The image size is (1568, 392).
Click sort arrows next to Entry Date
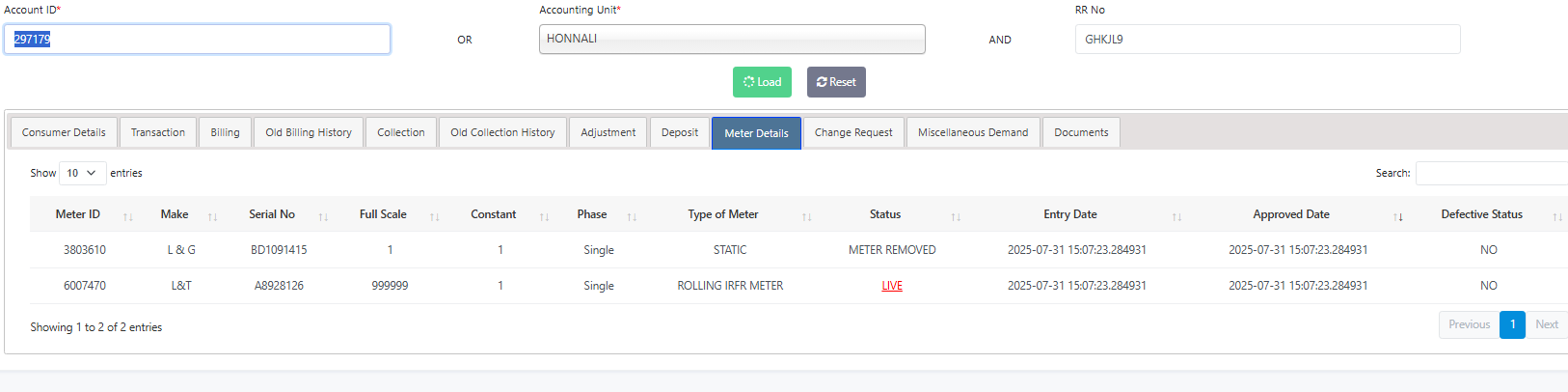pyautogui.click(x=1176, y=216)
